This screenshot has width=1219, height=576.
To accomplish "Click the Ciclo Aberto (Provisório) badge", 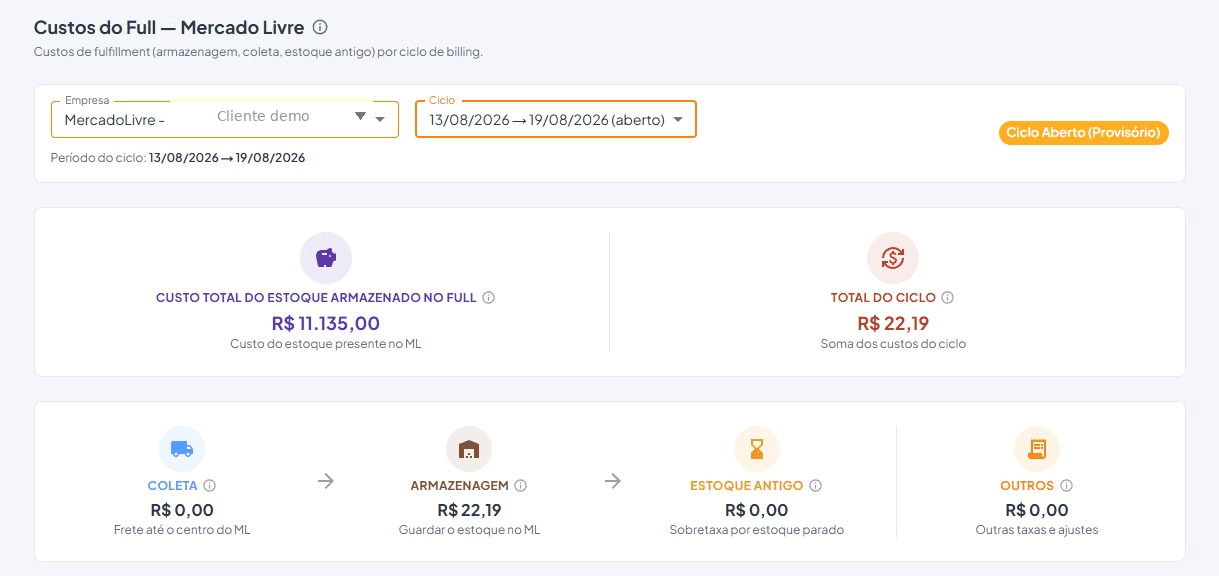I will (x=1084, y=133).
